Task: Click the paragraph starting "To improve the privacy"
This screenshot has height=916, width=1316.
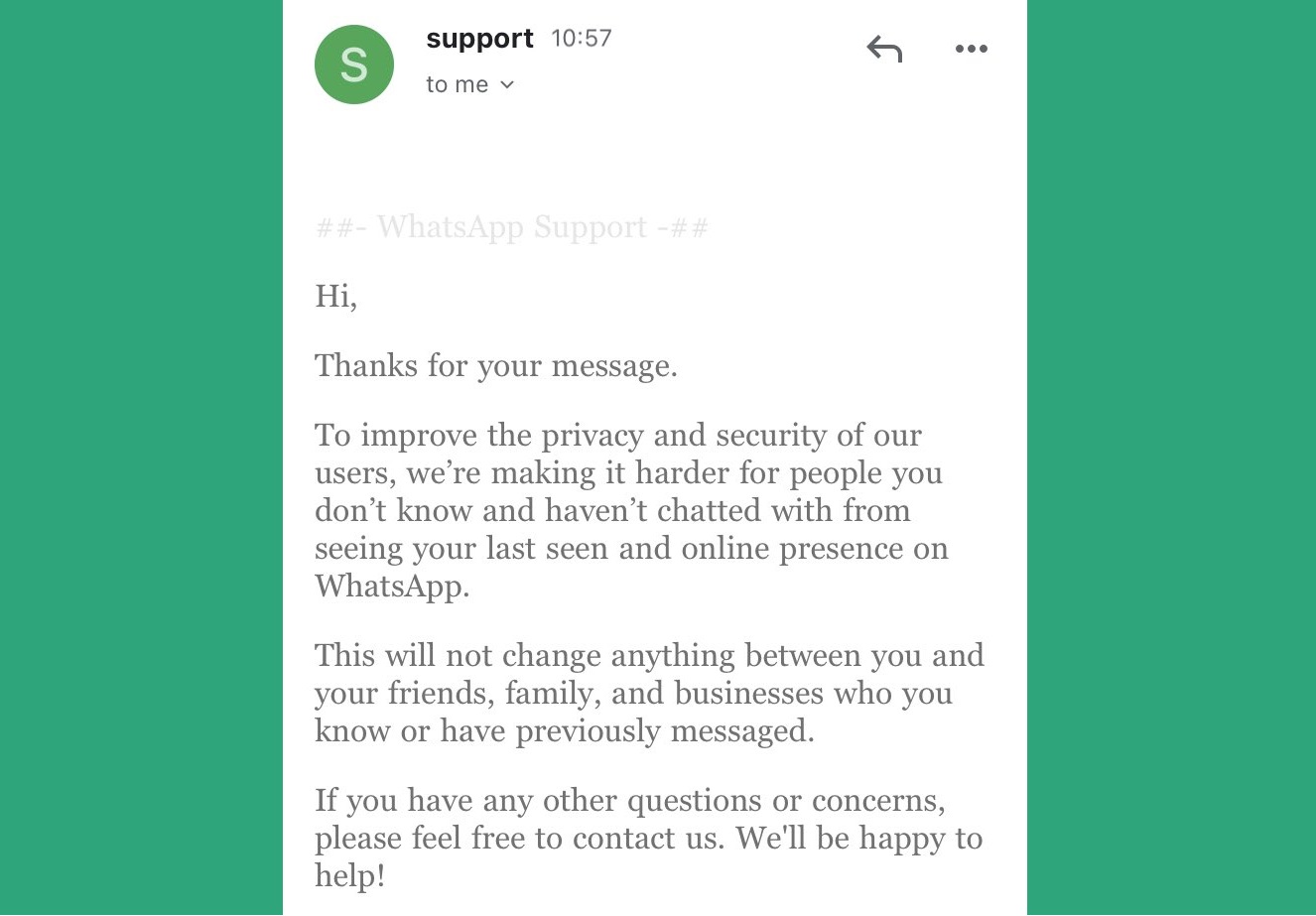Action: [x=631, y=511]
